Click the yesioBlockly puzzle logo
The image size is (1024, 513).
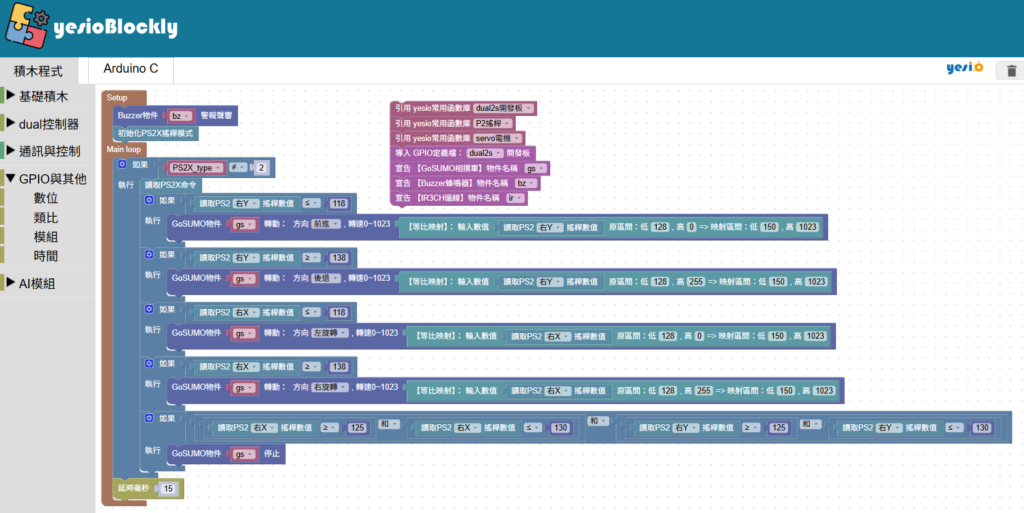point(27,25)
